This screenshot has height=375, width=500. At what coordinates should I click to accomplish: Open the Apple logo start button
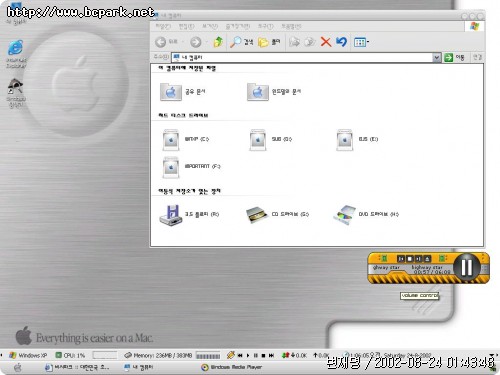click(18, 367)
